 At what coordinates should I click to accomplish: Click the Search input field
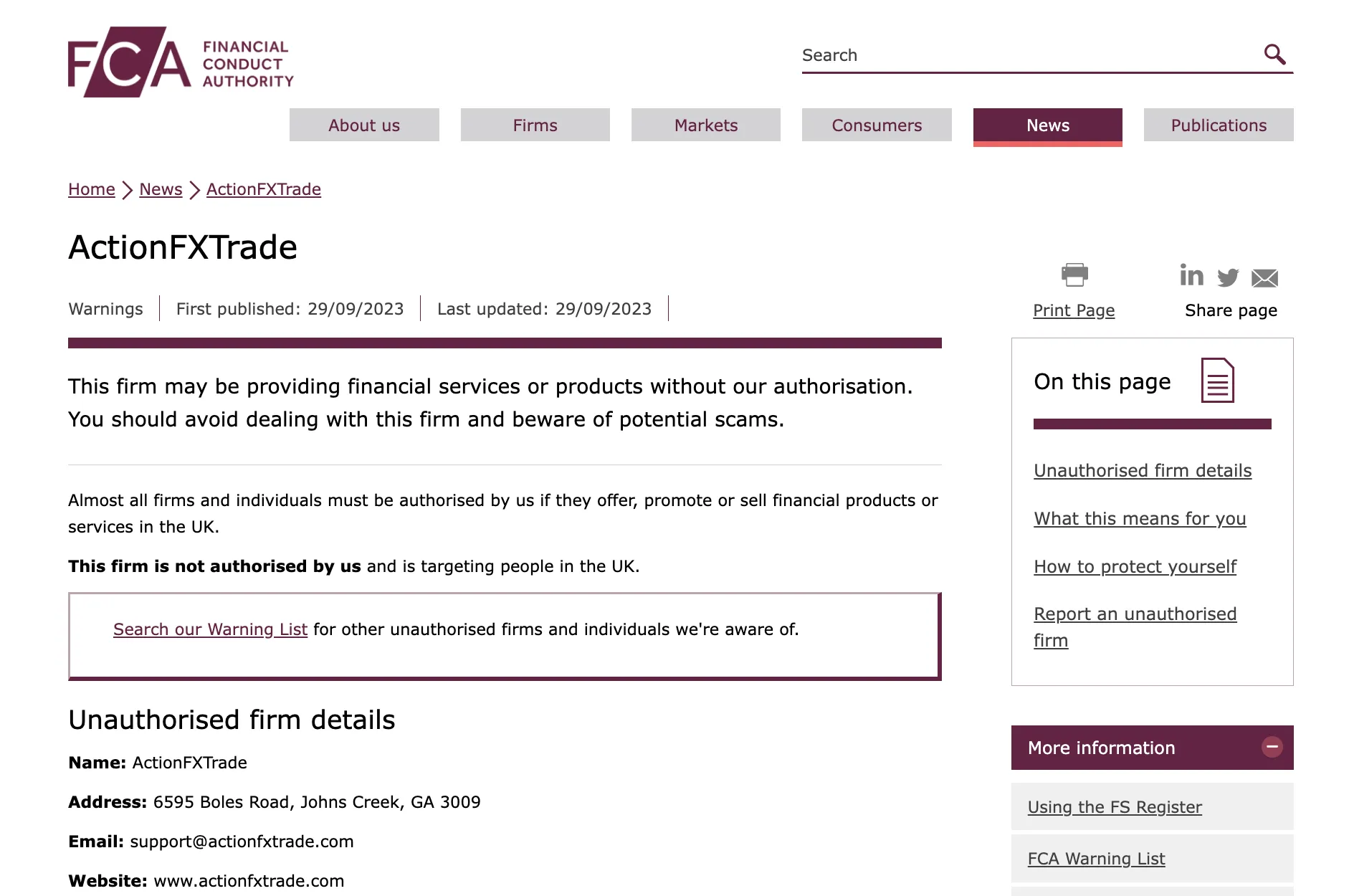1029,55
